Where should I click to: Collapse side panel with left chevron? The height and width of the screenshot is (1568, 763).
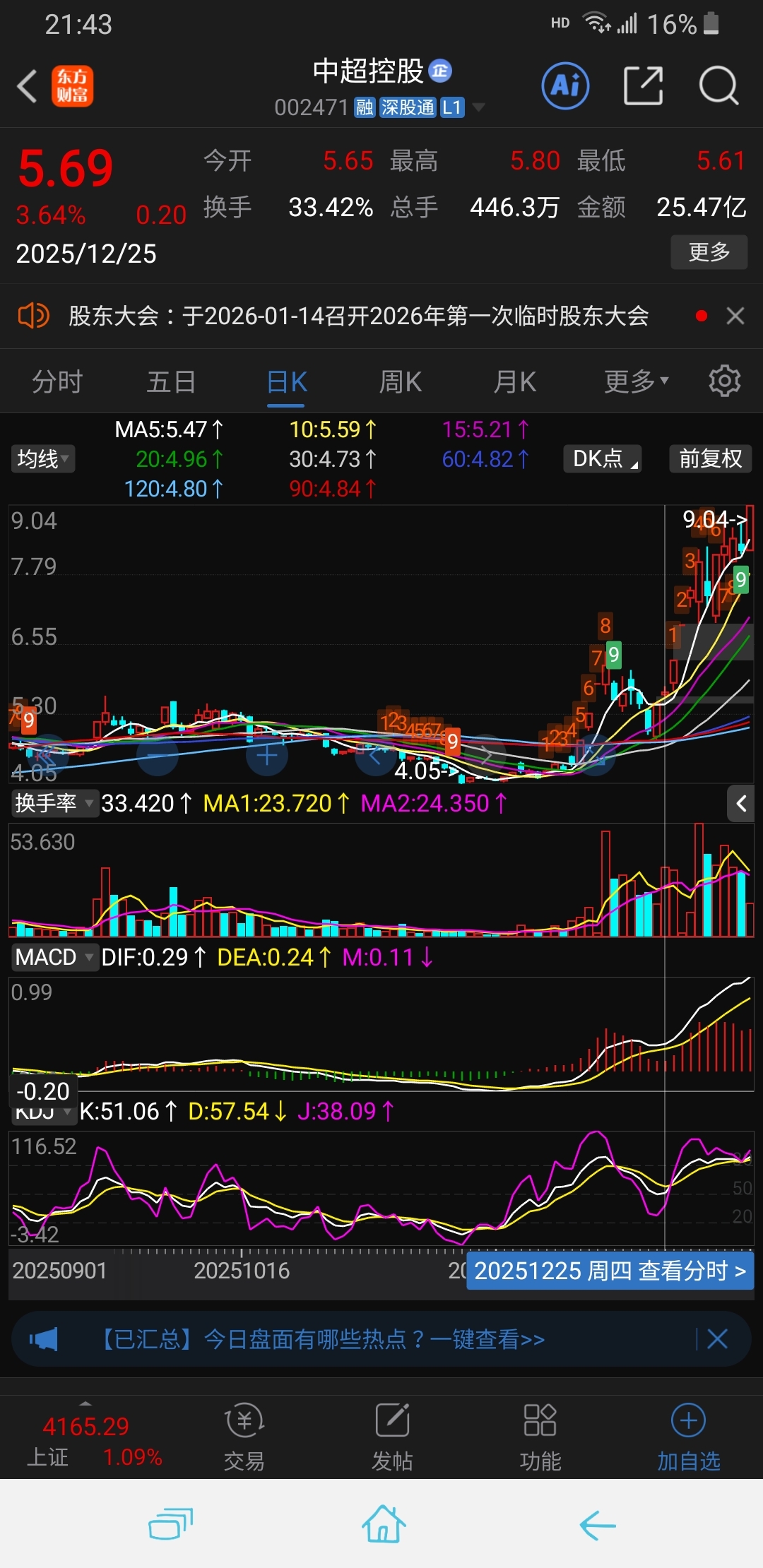click(741, 803)
